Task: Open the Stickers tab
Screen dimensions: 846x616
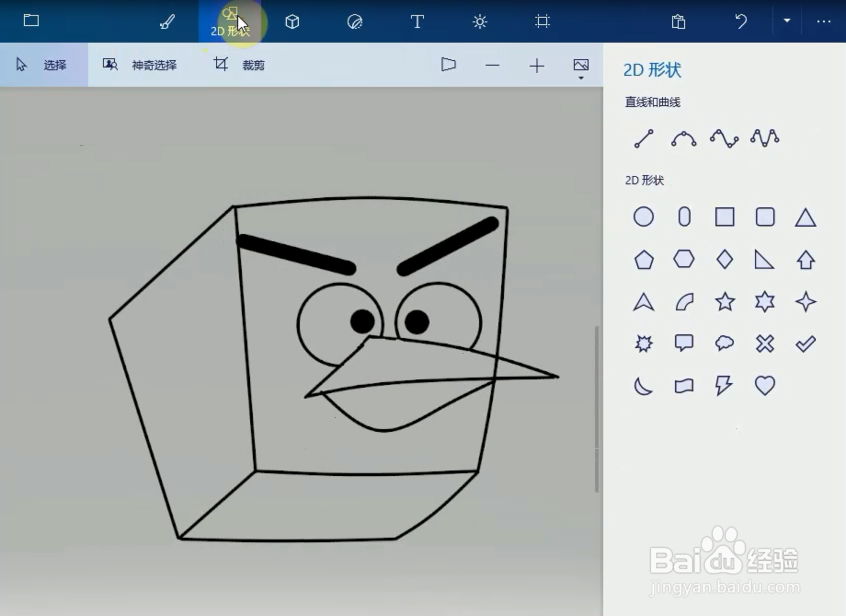Action: coord(354,22)
